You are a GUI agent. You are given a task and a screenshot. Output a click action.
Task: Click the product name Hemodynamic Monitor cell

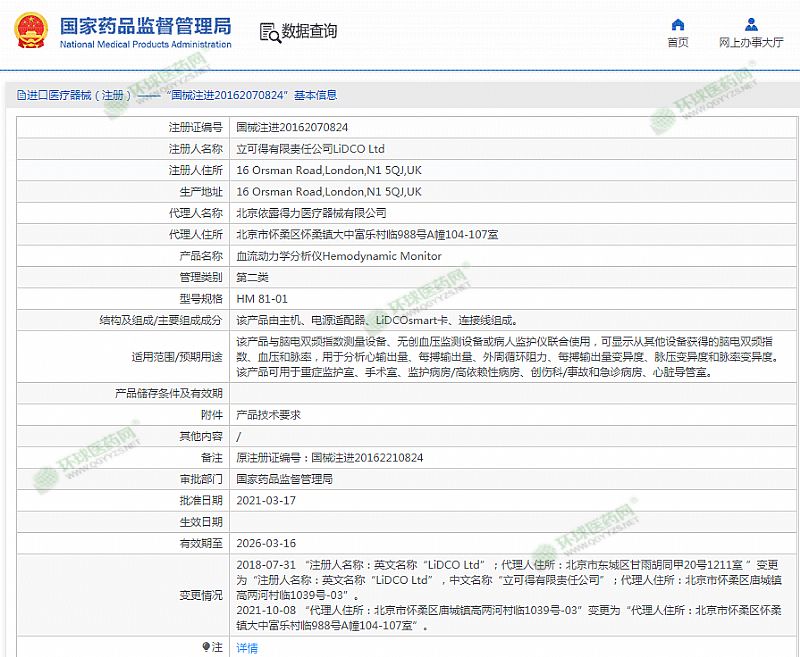338,256
